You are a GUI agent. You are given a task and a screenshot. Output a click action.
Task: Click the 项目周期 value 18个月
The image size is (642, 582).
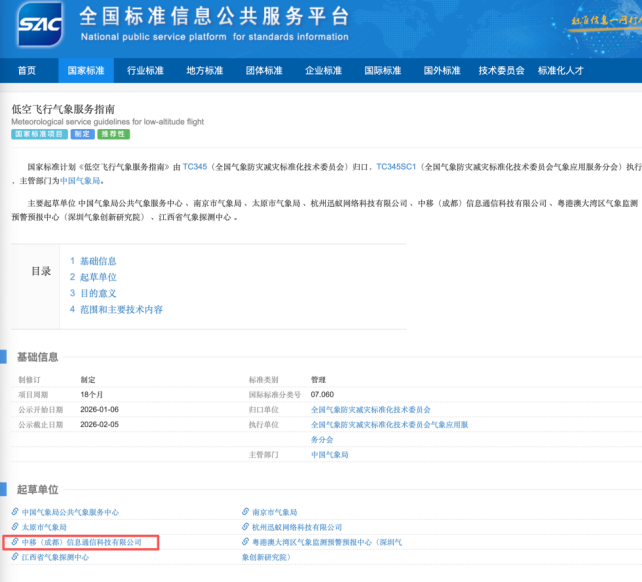[x=92, y=394]
